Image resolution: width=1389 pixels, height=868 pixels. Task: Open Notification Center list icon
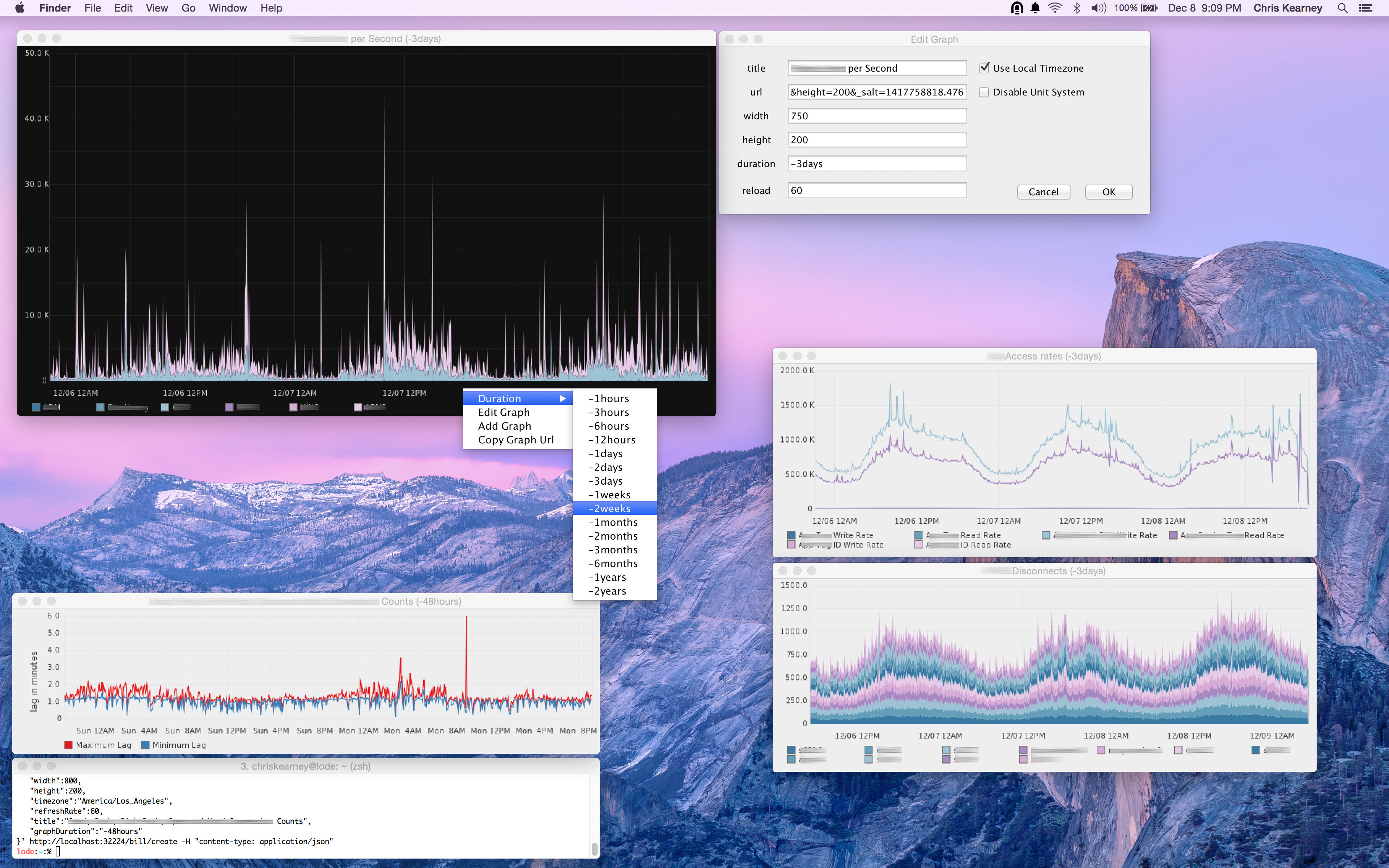coord(1366,8)
